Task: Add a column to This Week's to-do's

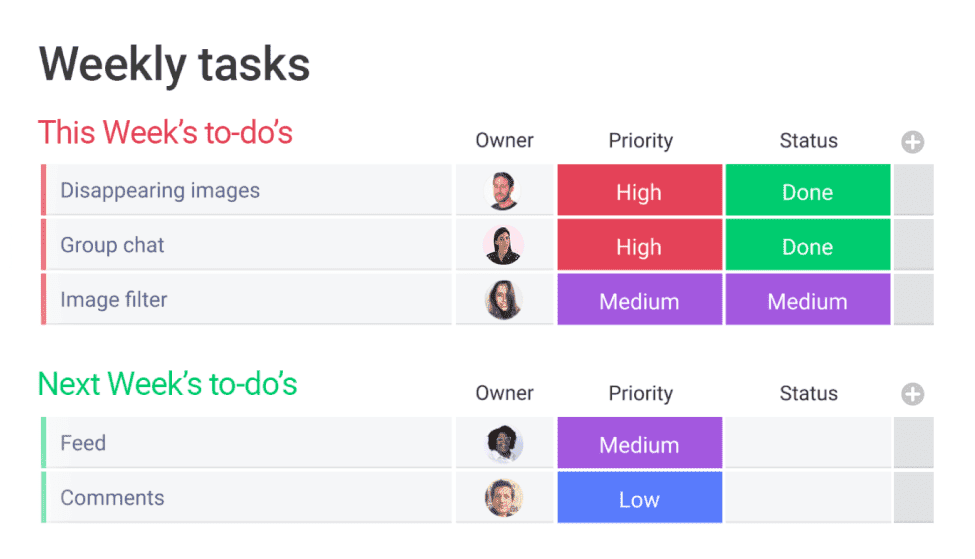Action: [912, 142]
